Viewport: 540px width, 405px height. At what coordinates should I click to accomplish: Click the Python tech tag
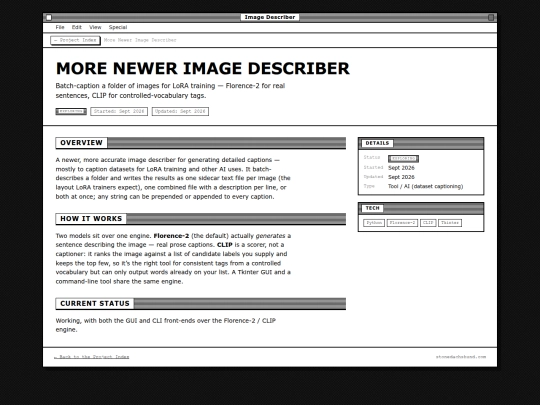tap(374, 223)
